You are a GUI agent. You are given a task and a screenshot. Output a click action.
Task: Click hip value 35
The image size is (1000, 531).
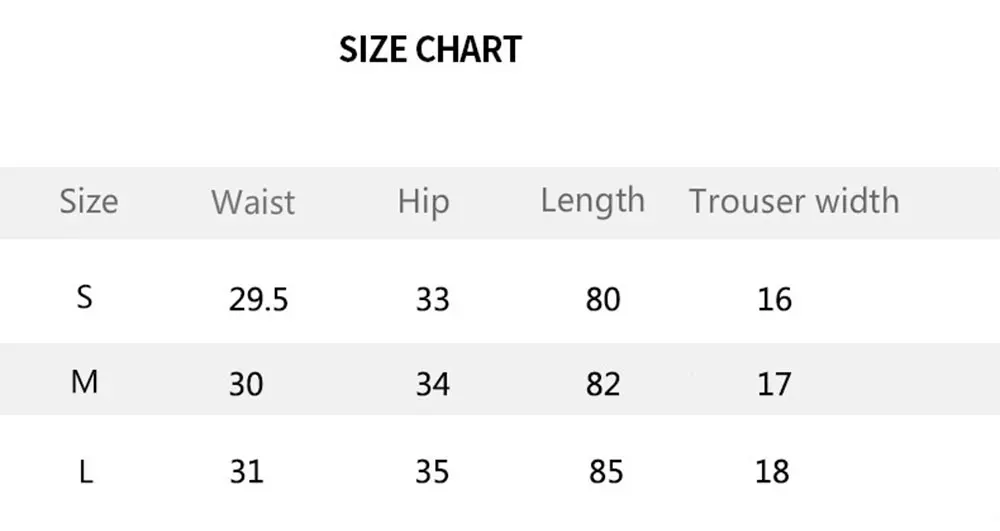[432, 472]
